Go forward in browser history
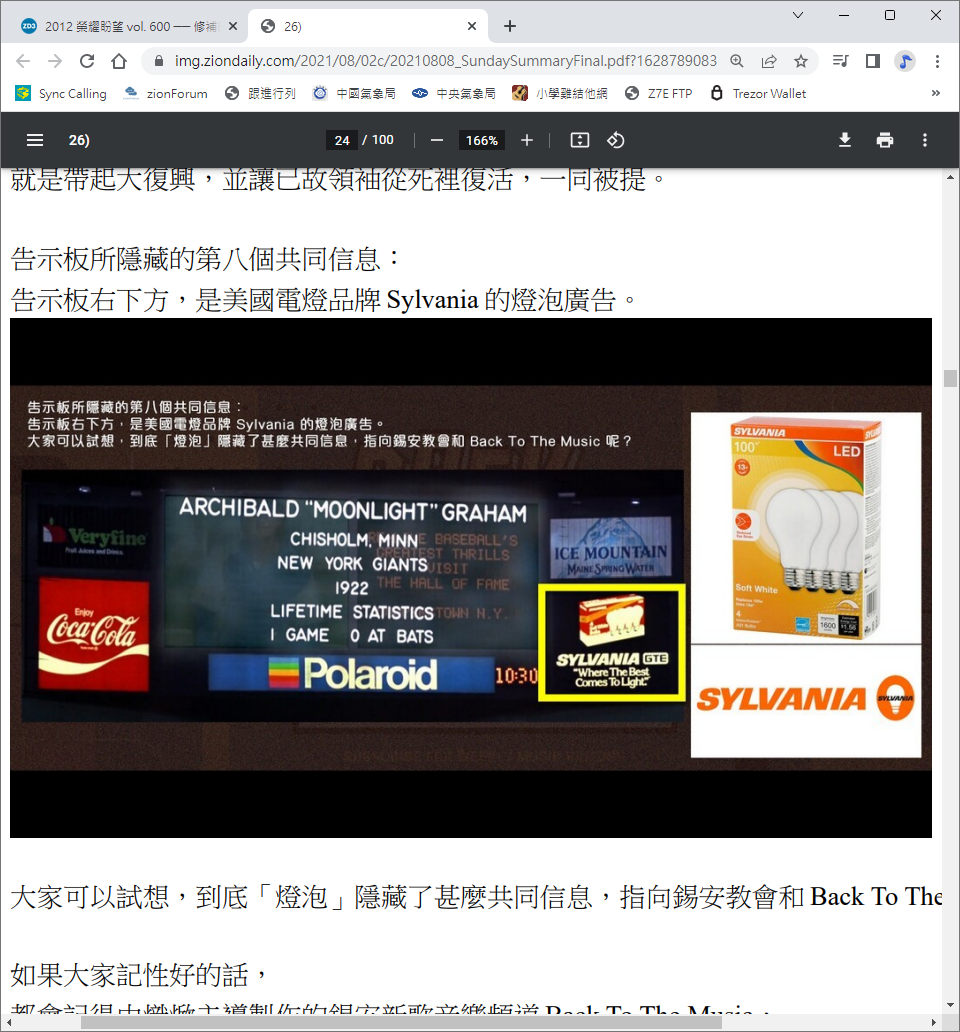The image size is (960, 1032). [55, 61]
